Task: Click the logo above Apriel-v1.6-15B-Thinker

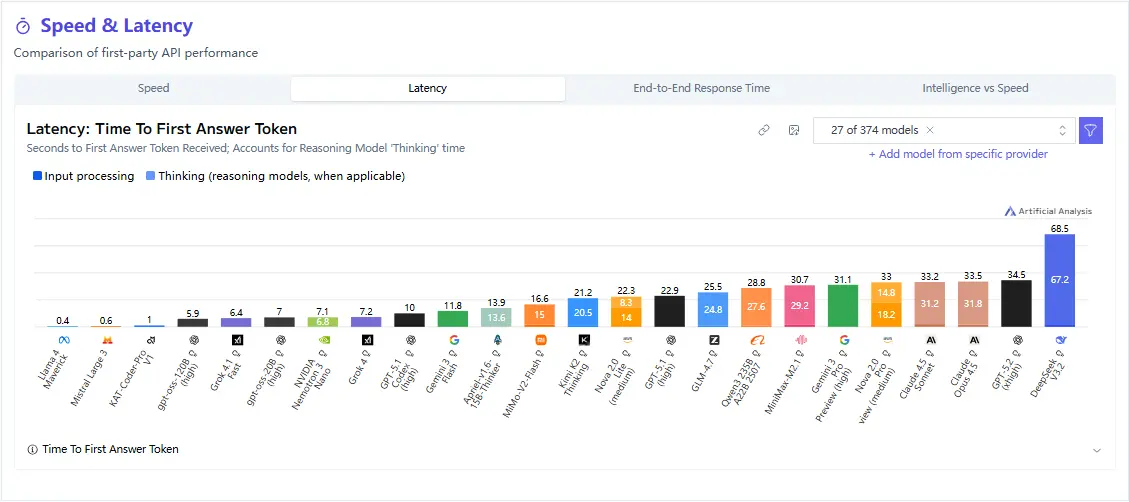Action: click(497, 339)
